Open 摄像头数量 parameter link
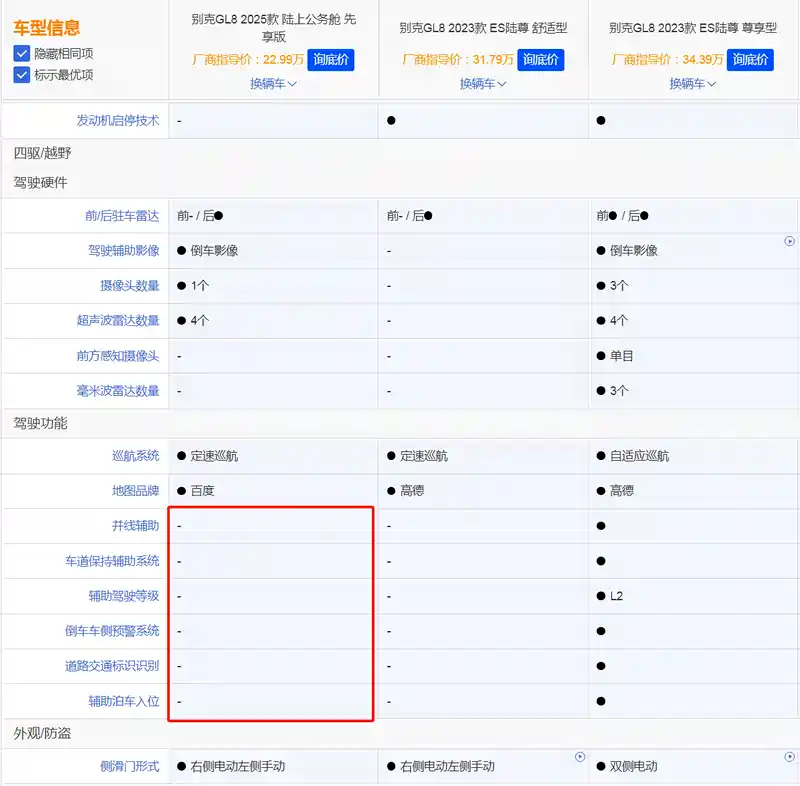 coord(130,286)
